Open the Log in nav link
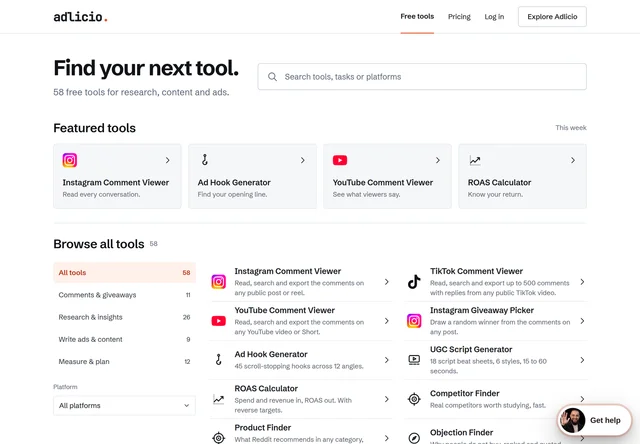Viewport: 640px width, 444px height. click(494, 17)
